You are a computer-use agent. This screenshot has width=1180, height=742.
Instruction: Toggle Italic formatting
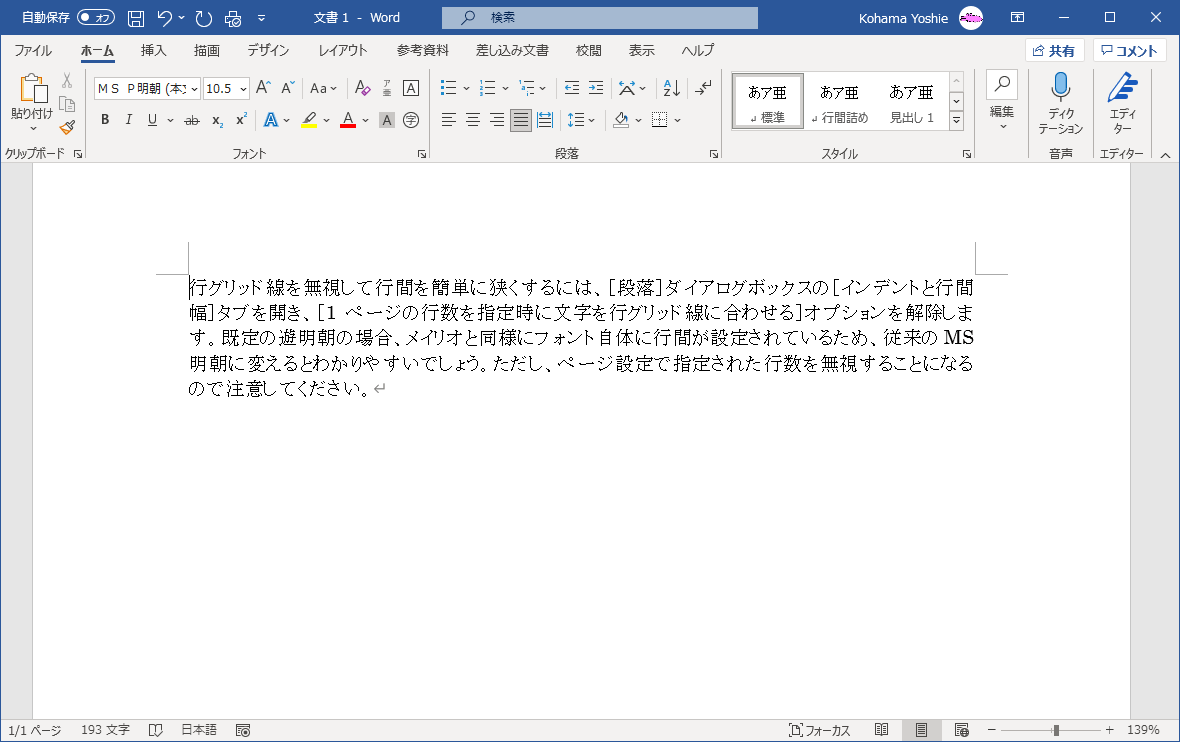pyautogui.click(x=129, y=120)
